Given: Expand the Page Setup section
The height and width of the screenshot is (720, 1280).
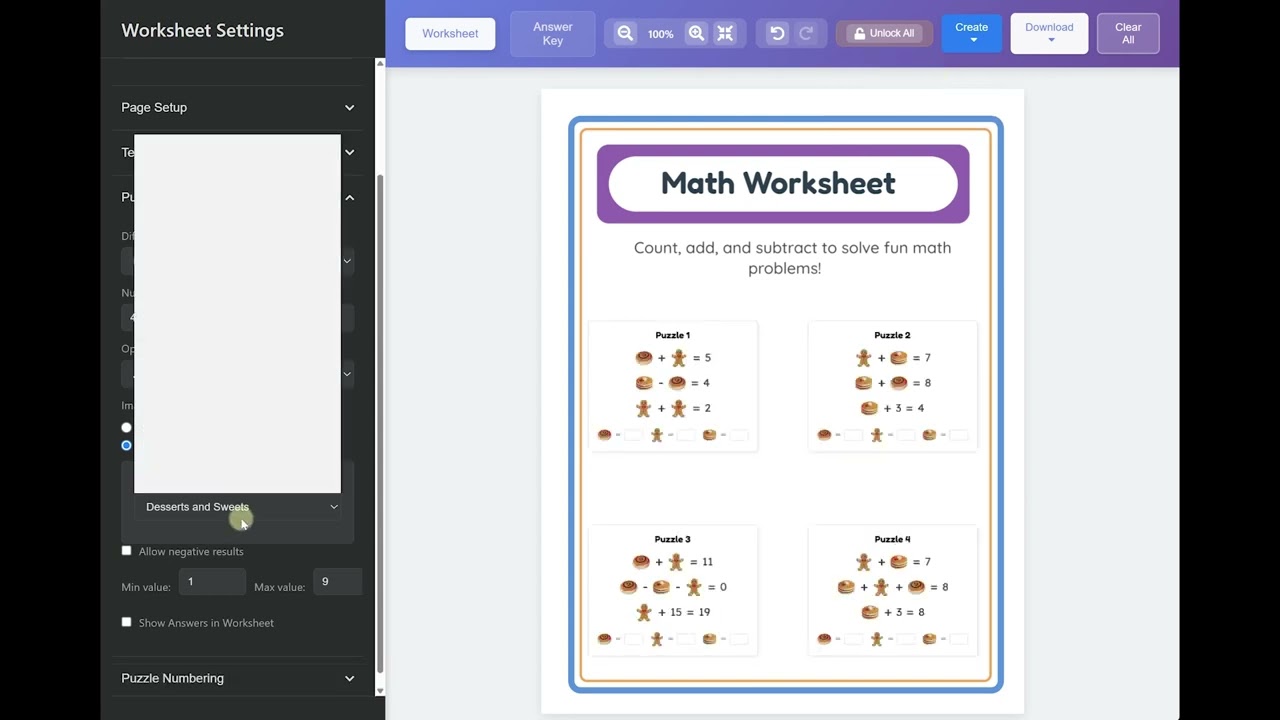Looking at the screenshot, I should (238, 107).
